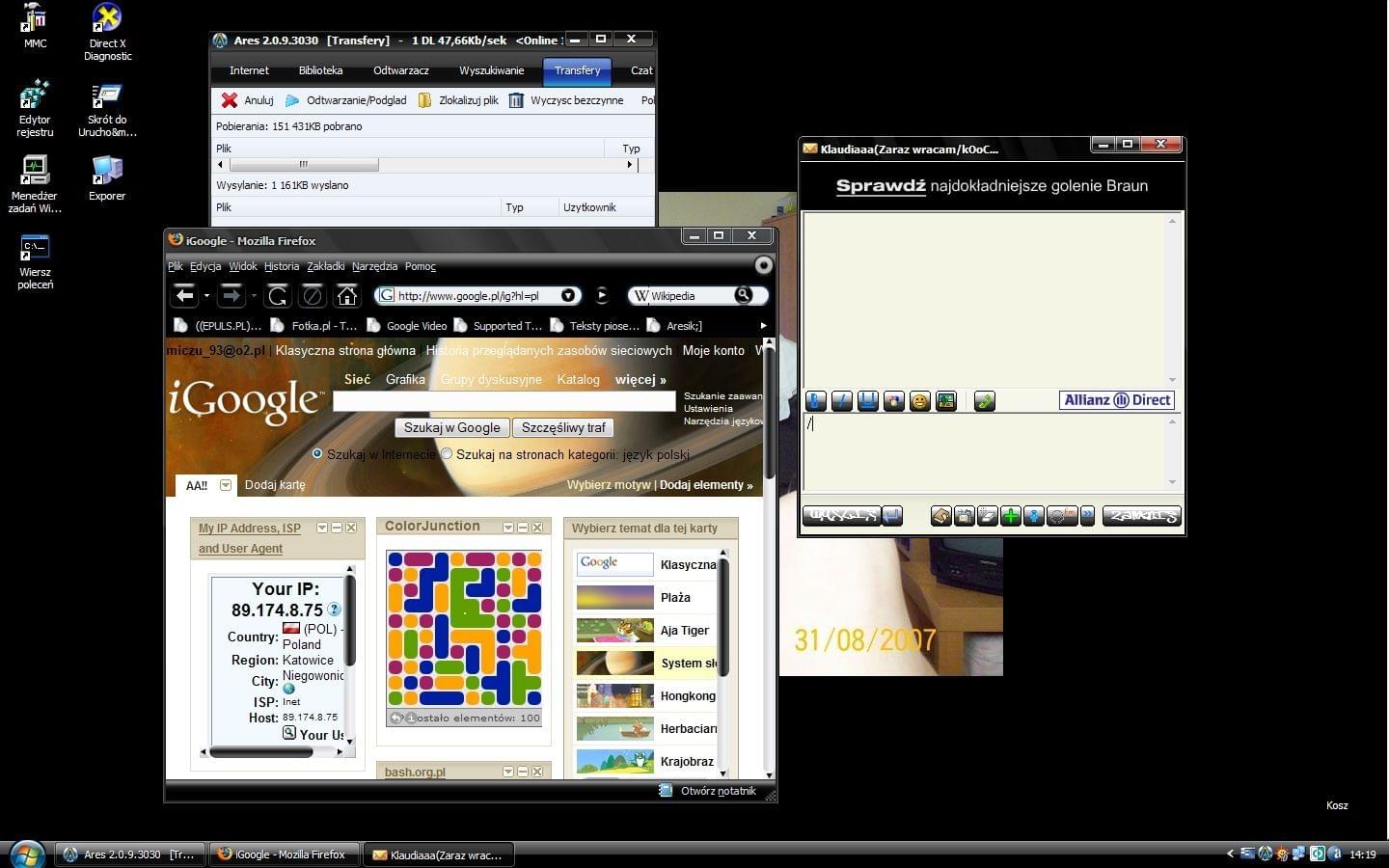Click the iGoogle search input field
This screenshot has width=1389, height=868.
point(504,401)
